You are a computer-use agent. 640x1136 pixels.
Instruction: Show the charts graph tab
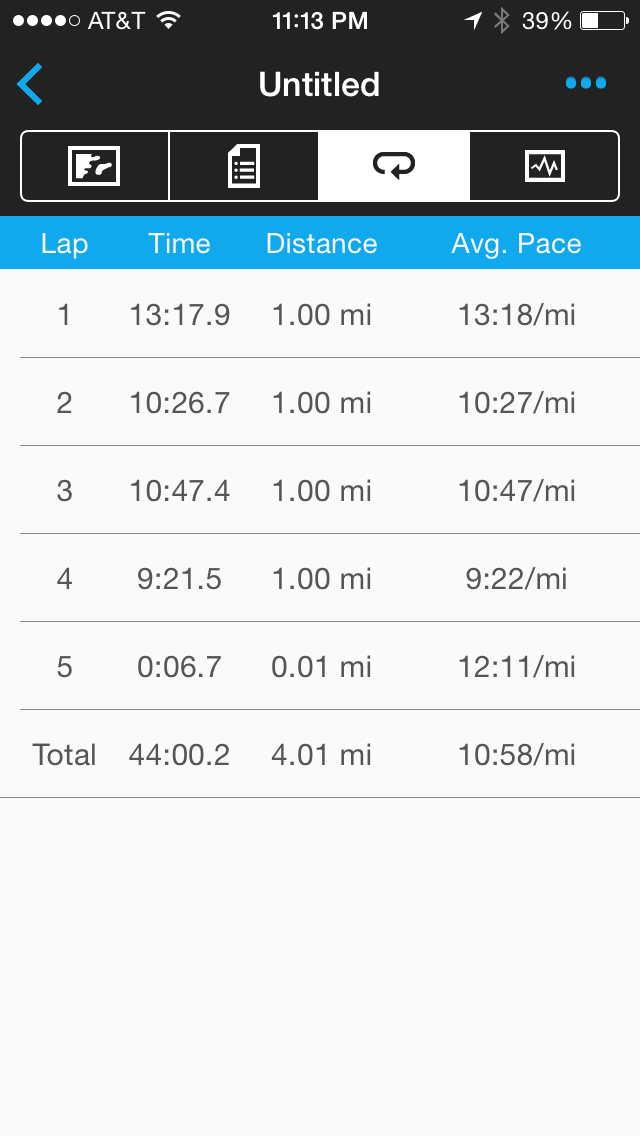point(544,166)
